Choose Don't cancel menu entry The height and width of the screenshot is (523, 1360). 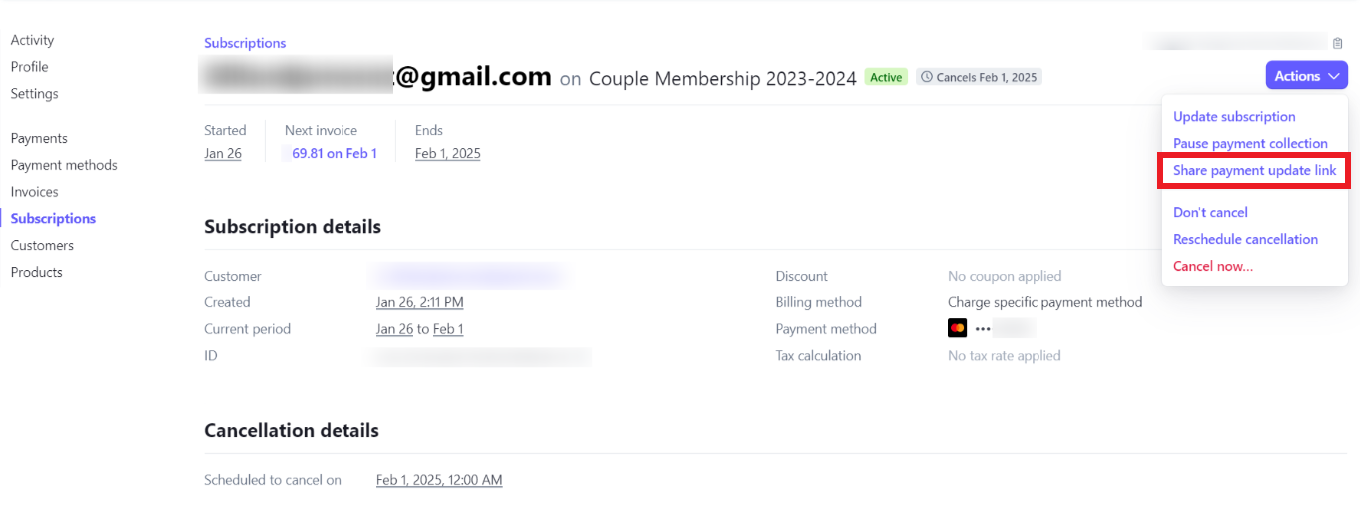click(1210, 213)
